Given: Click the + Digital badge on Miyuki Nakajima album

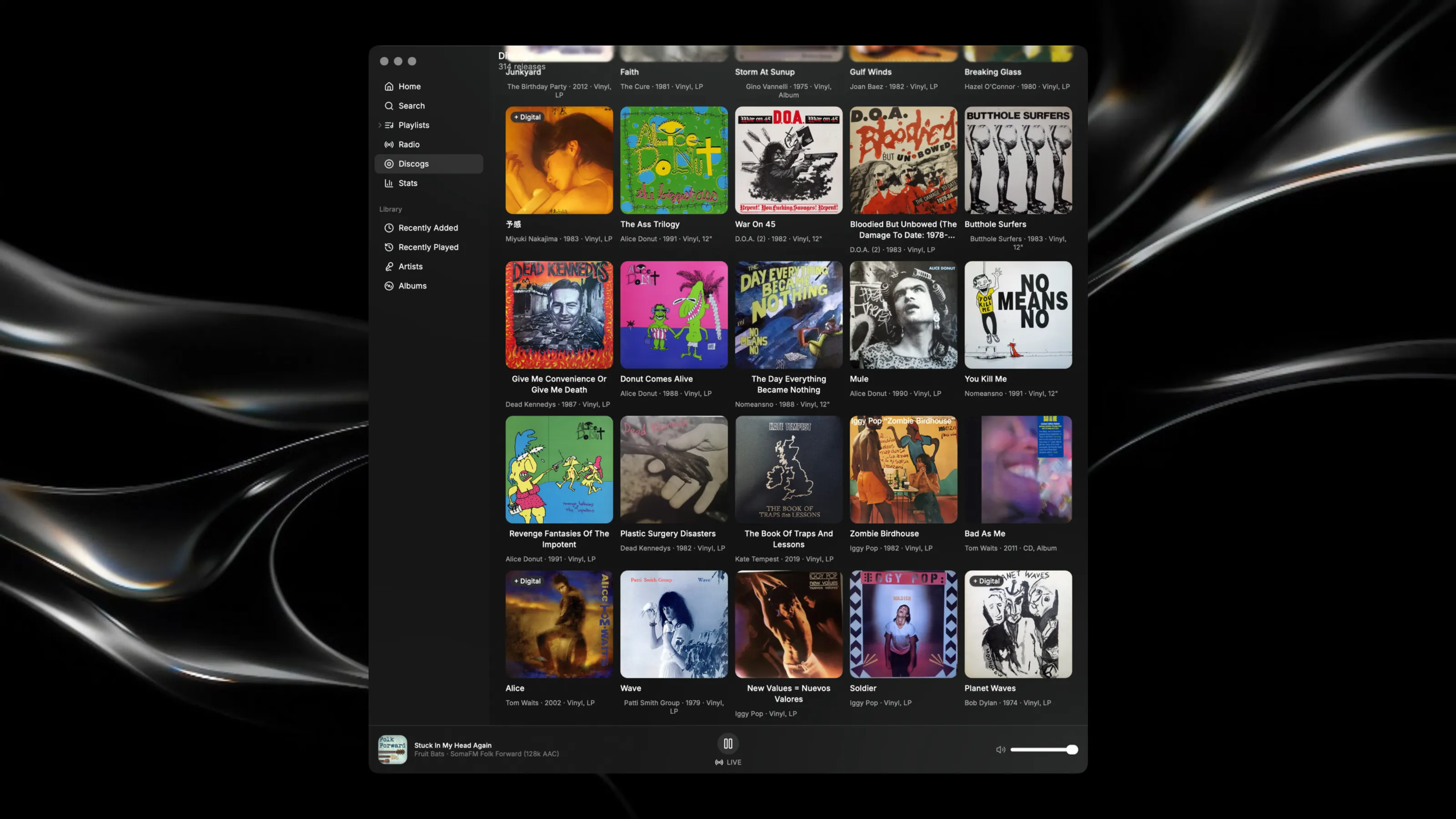Looking at the screenshot, I should point(527,117).
